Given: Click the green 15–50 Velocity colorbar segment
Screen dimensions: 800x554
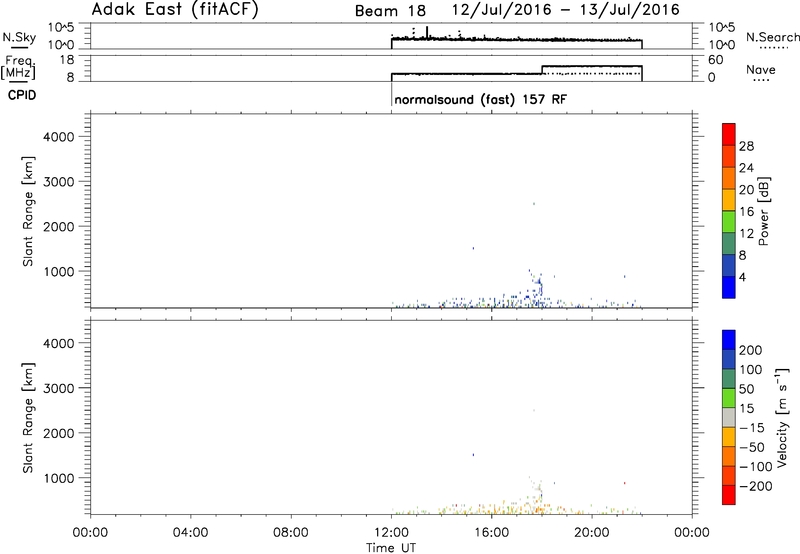Looking at the screenshot, I should [729, 398].
